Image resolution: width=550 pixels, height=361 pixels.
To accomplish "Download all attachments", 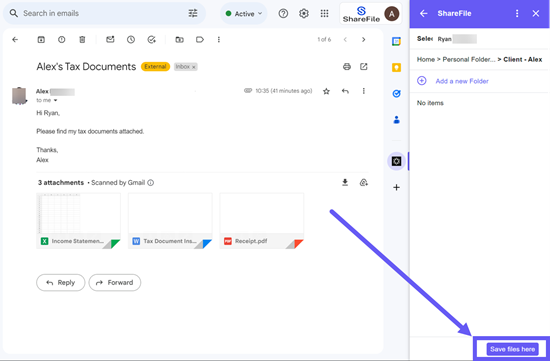I will point(345,182).
